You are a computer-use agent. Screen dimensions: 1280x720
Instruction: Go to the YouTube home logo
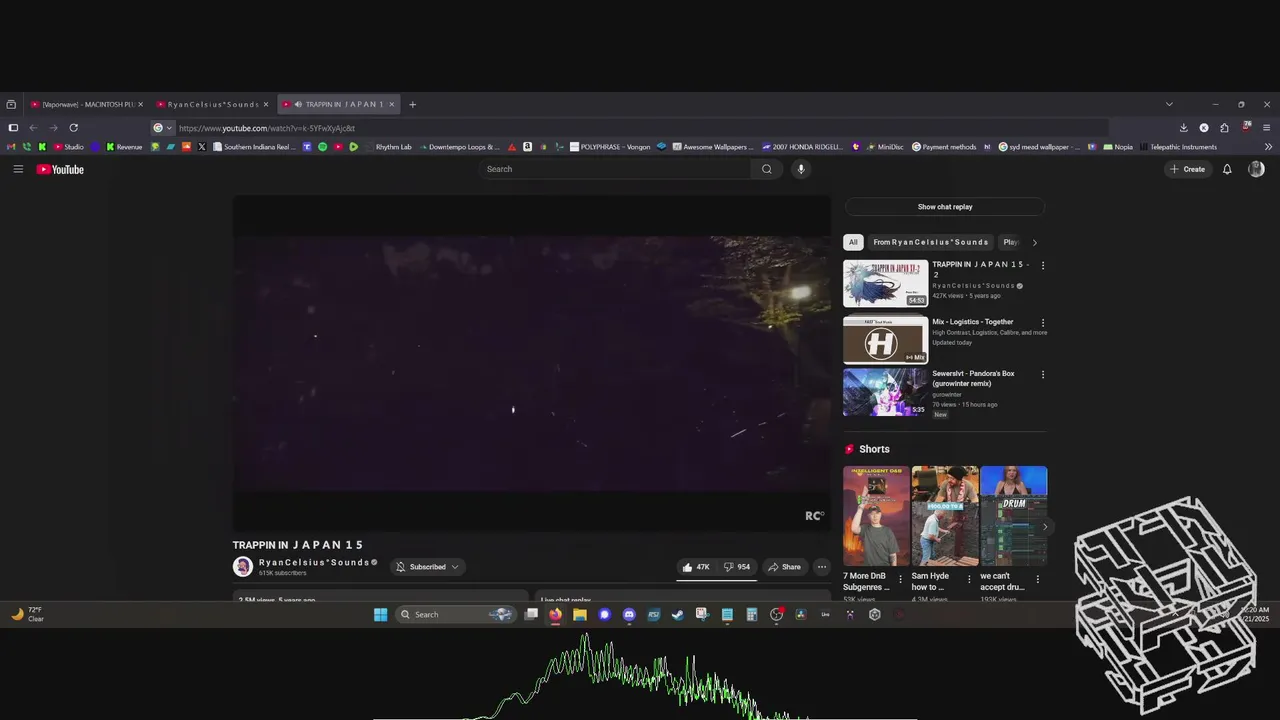[60, 169]
